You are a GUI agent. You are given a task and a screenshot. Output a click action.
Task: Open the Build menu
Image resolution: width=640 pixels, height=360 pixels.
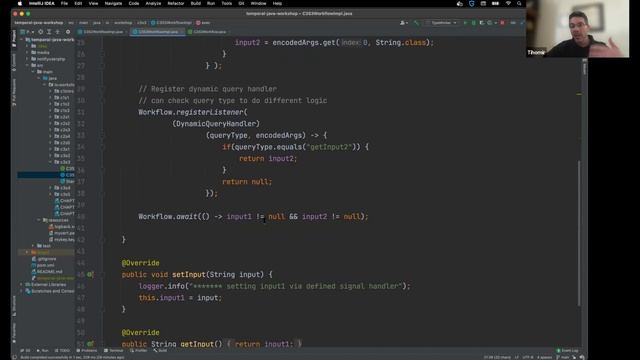196,3
